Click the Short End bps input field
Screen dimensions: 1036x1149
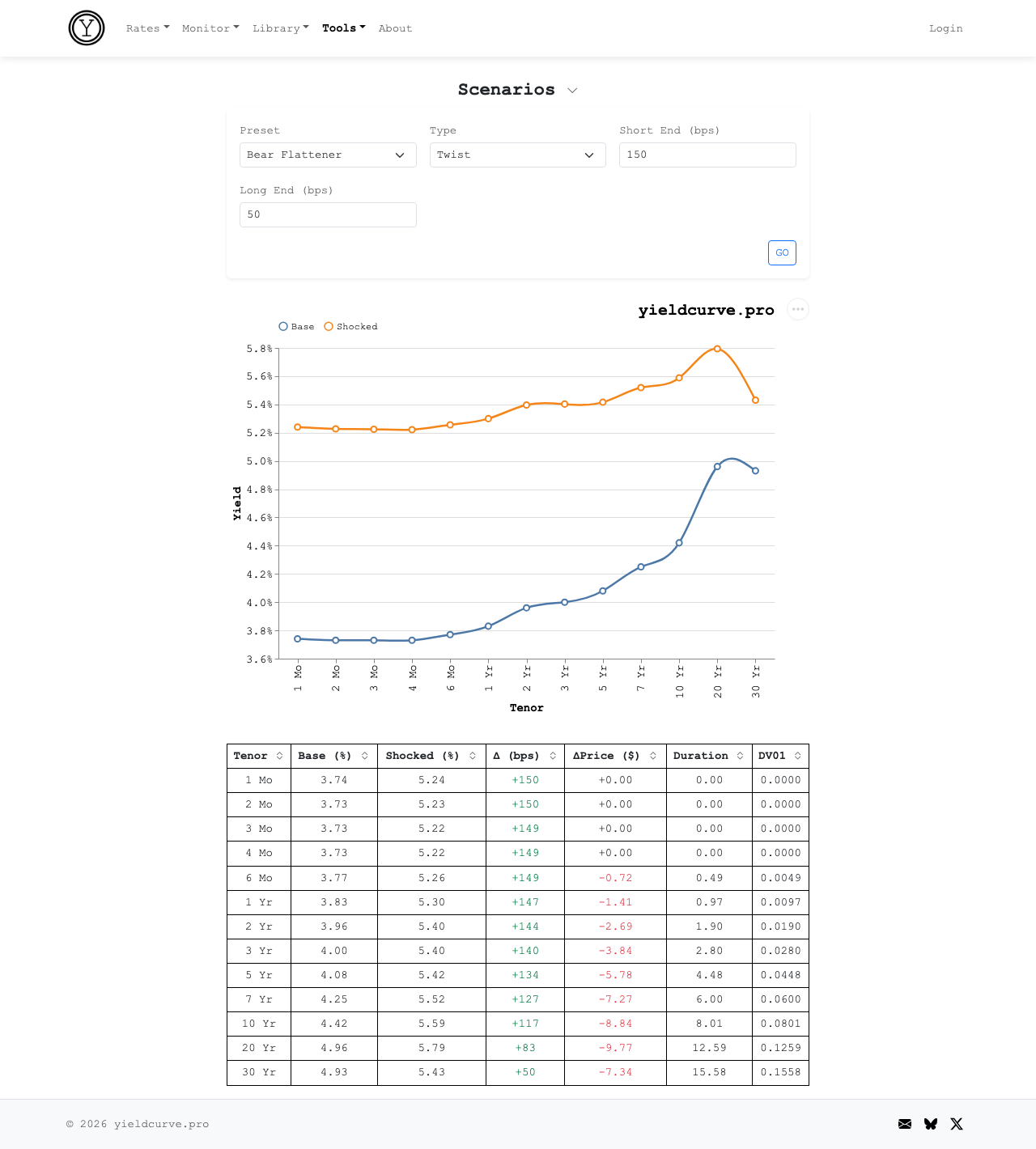[707, 155]
